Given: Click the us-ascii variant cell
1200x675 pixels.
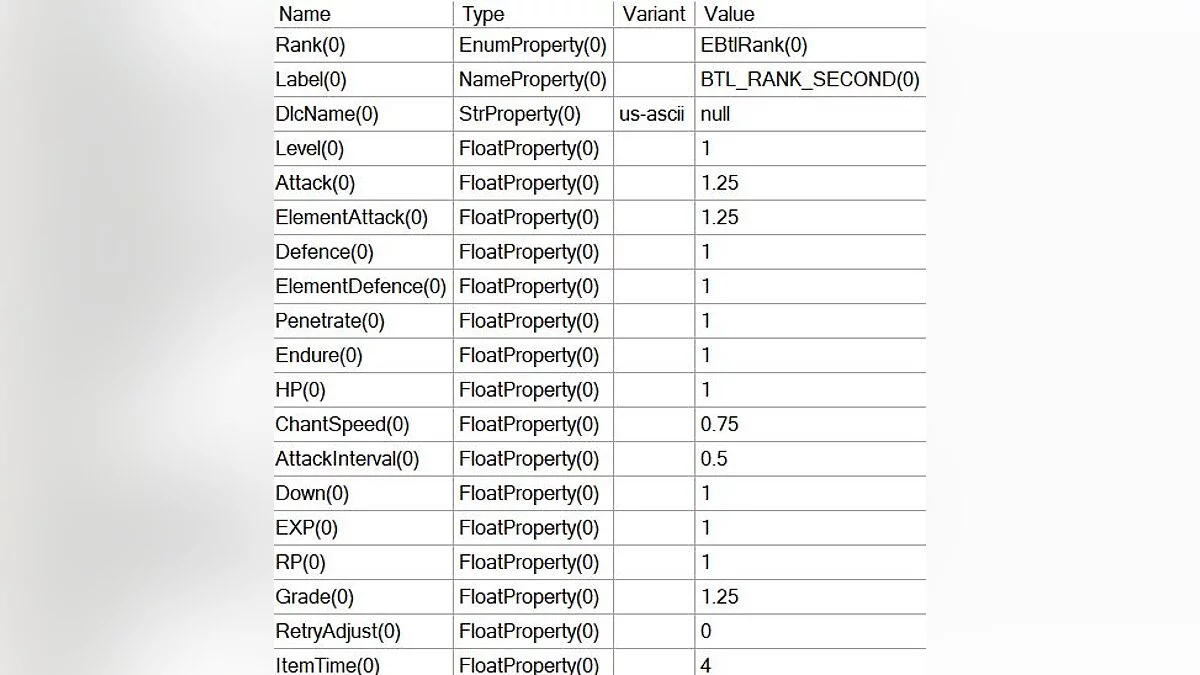Looking at the screenshot, I should (652, 114).
